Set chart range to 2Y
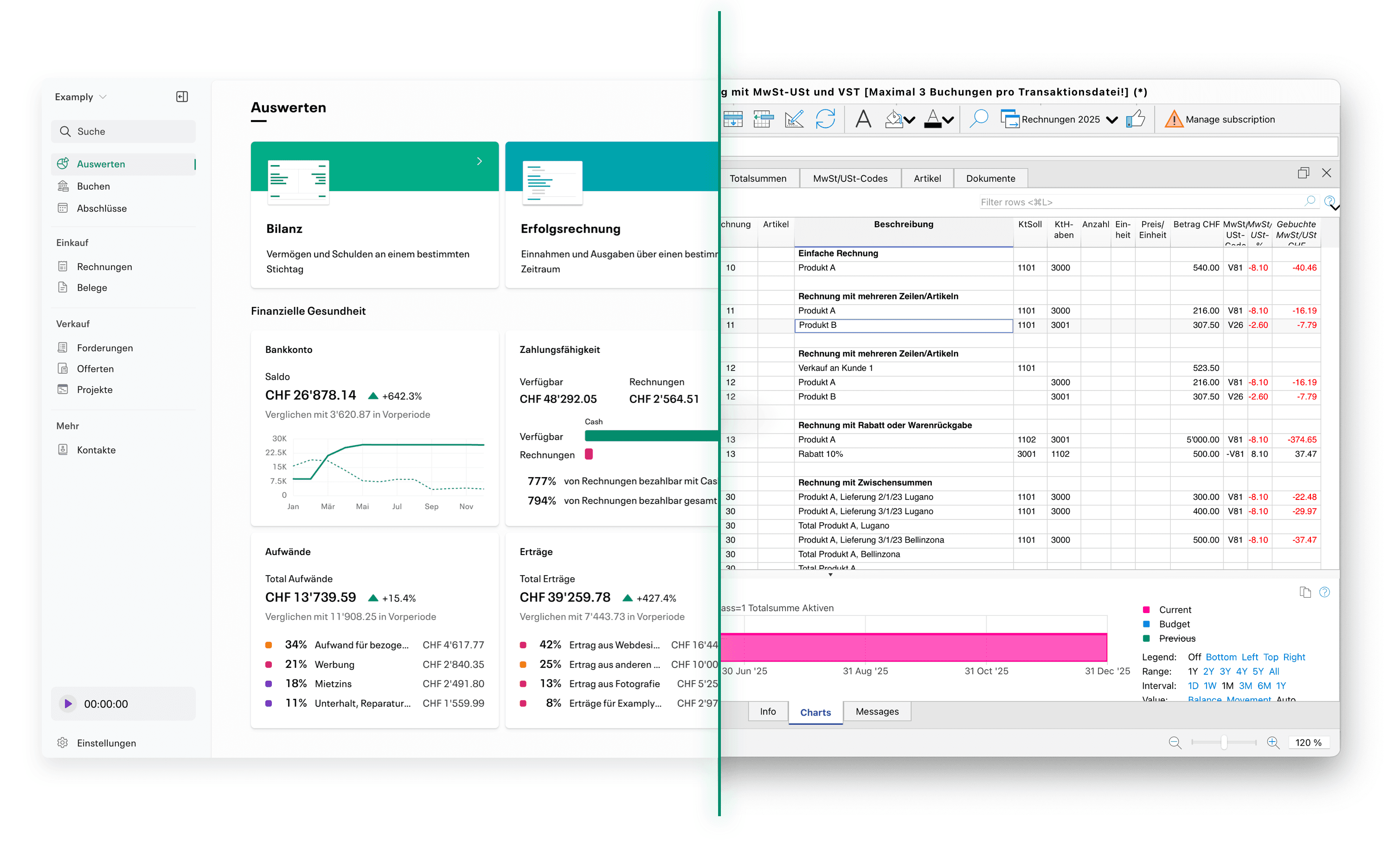This screenshot has height=844, width=1400. [1208, 671]
